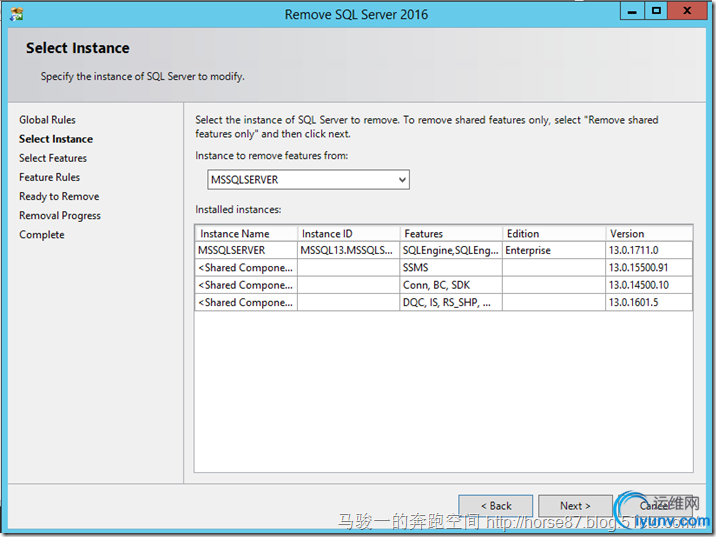716x537 pixels.
Task: Click the SQL Server setup icon in title bar
Action: 16,13
